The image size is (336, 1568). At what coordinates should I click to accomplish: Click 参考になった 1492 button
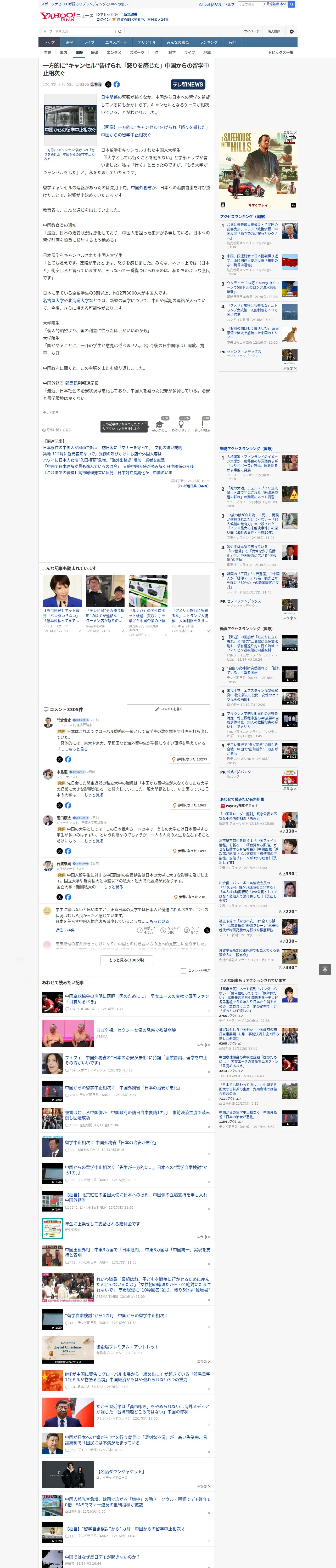[190, 851]
